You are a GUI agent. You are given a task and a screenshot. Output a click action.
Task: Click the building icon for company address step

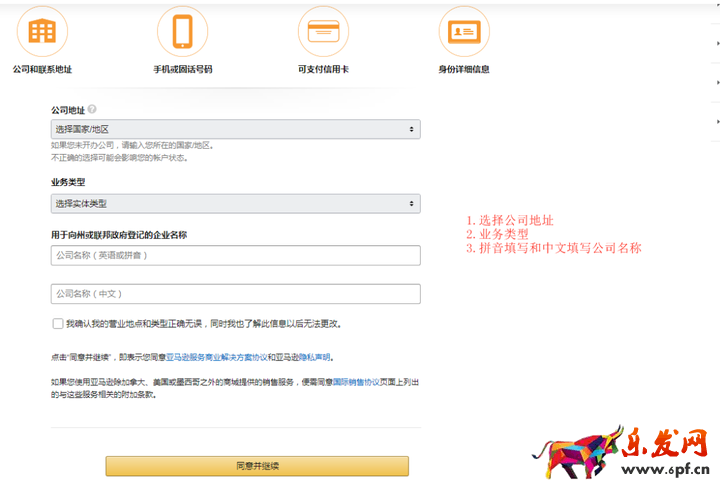tap(42, 31)
